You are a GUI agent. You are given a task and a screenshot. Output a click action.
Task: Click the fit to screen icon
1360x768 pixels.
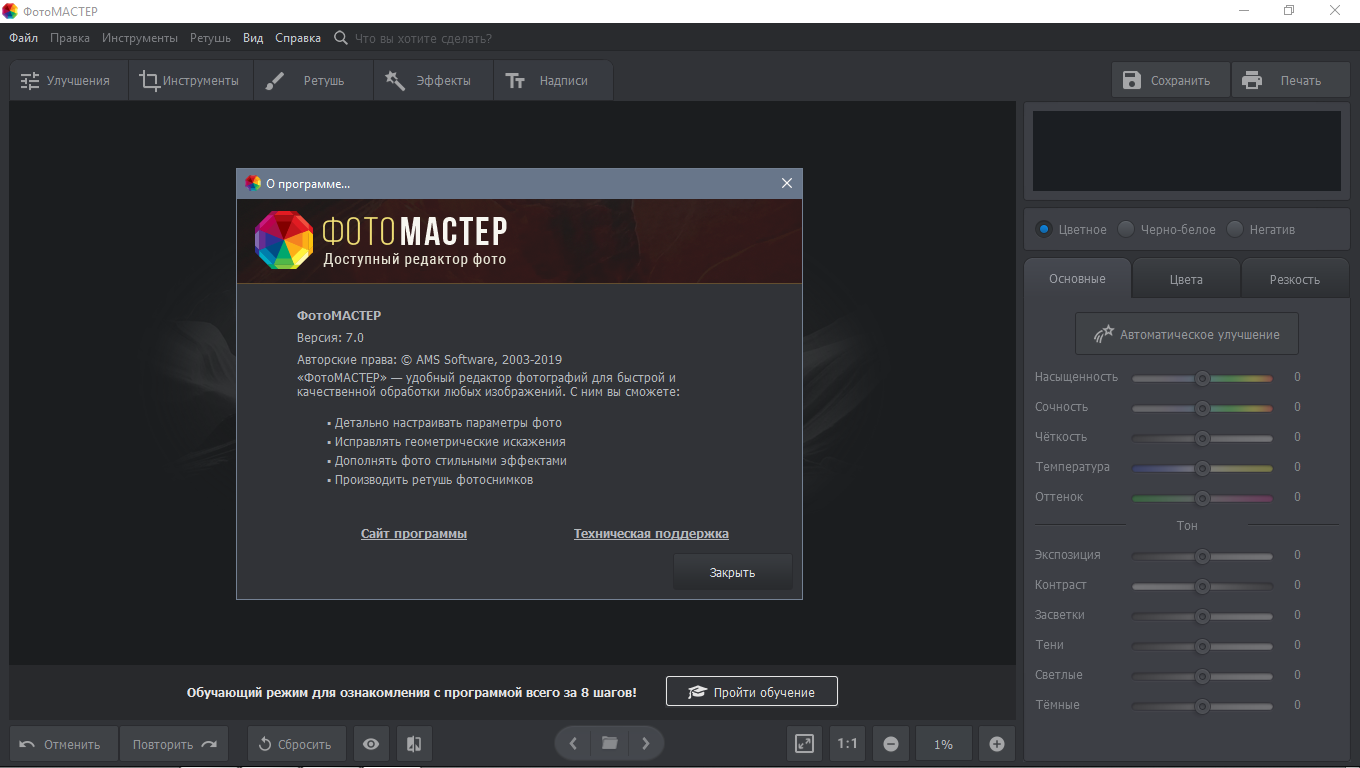pyautogui.click(x=805, y=744)
